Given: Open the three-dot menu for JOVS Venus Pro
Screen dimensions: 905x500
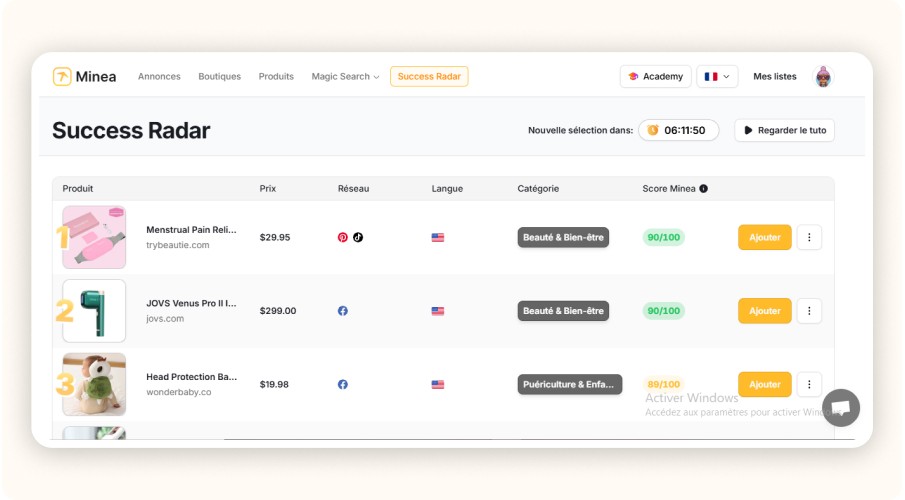Looking at the screenshot, I should (x=809, y=311).
